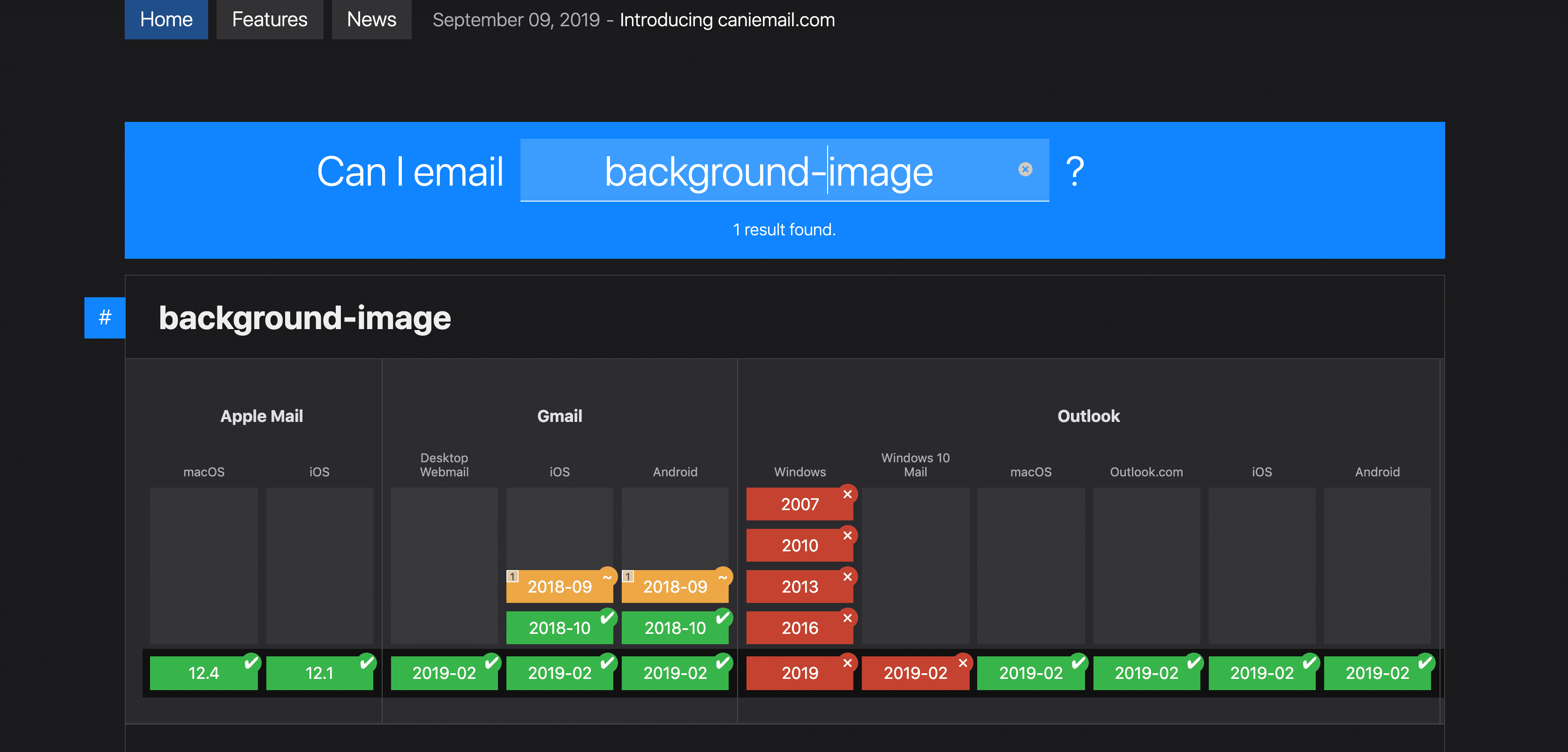Select Gmail Android 2019-02 cell

(x=675, y=673)
